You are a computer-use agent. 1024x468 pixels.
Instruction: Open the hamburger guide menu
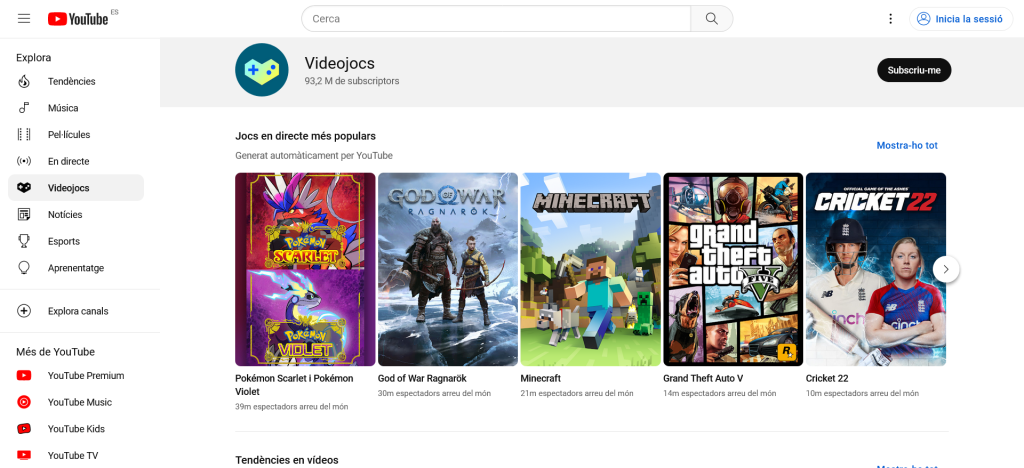click(x=24, y=19)
